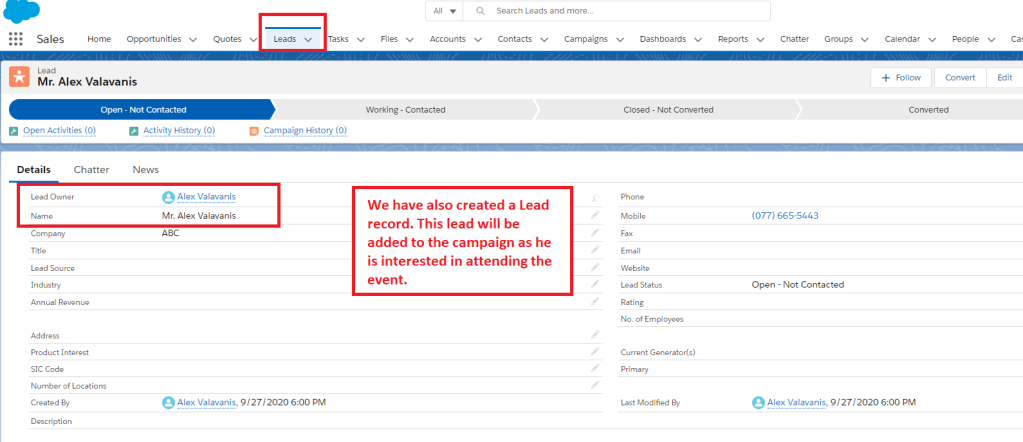Select the Working - Contacted path stage
This screenshot has height=442, width=1023.
(405, 110)
